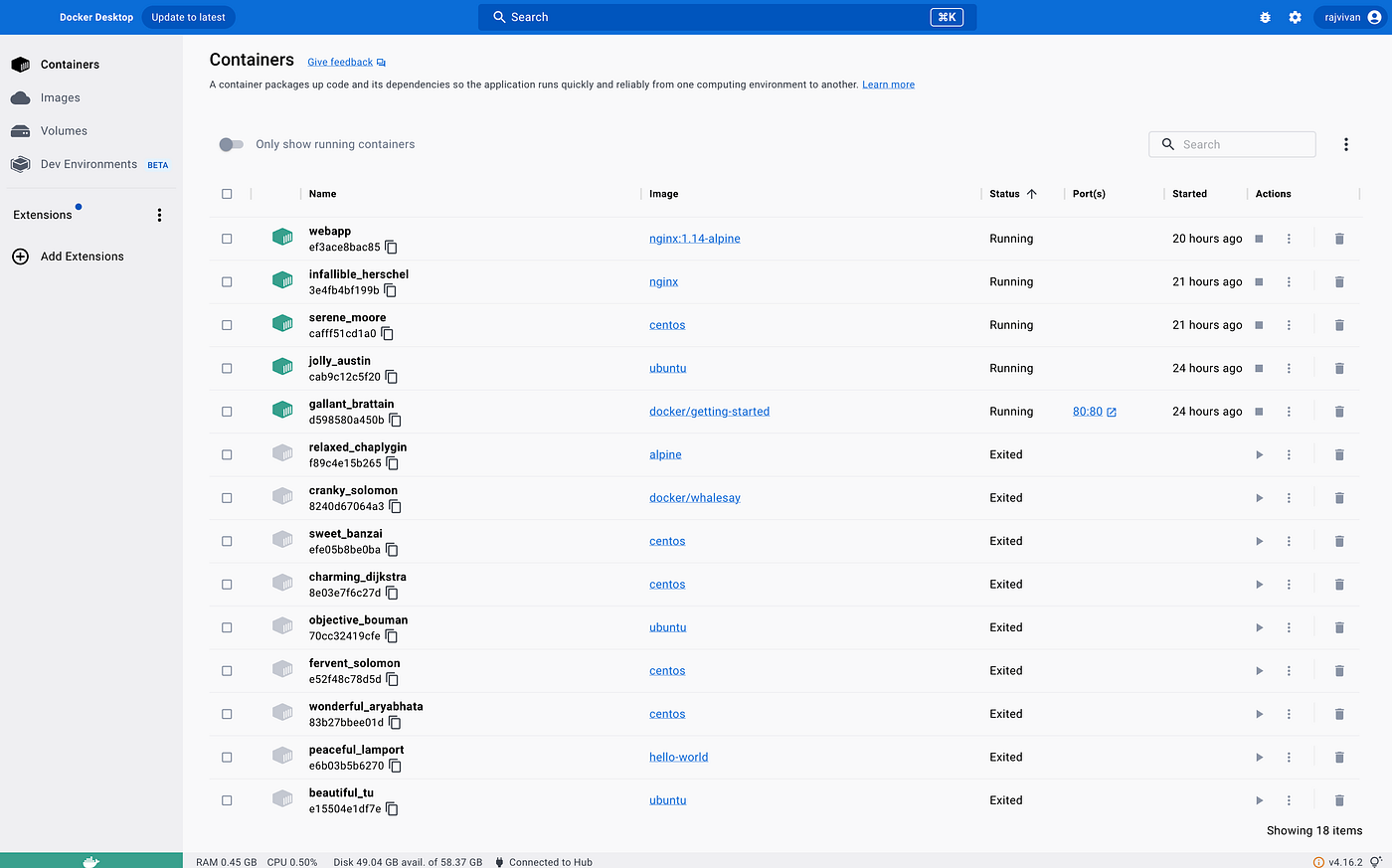The image size is (1392, 868).
Task: Click the feedback icon beside Give feedback
Action: 381,63
